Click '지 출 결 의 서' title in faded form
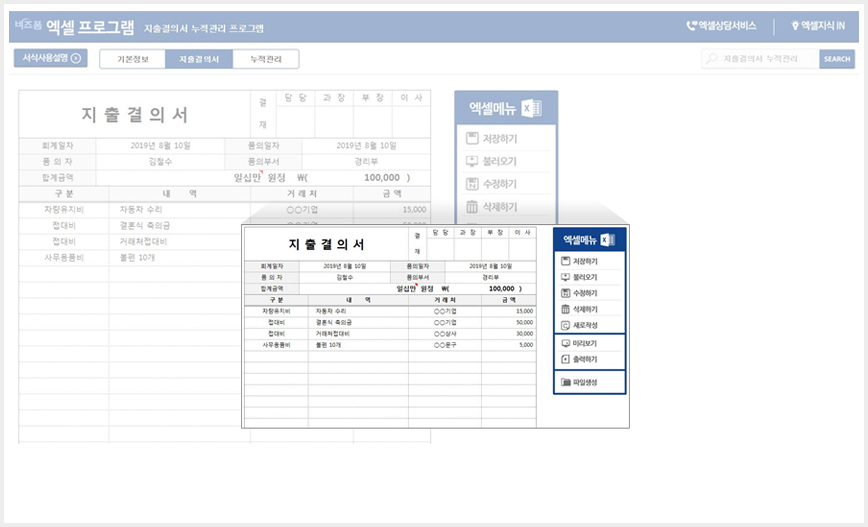 point(135,115)
